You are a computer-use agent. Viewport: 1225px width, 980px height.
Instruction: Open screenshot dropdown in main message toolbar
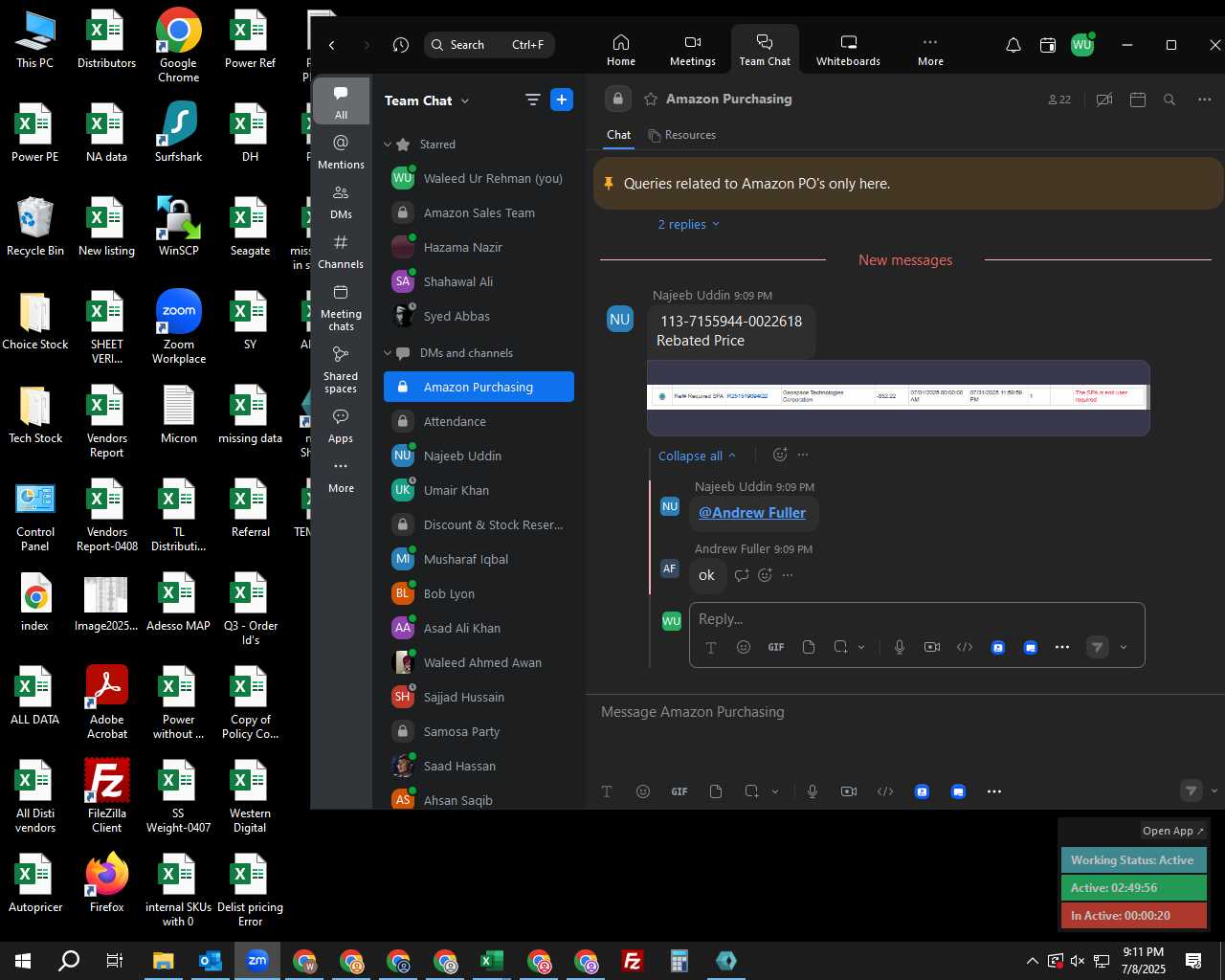775,791
